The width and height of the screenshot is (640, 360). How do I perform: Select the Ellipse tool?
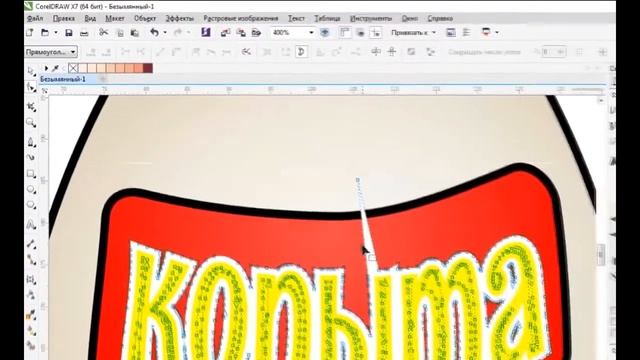pos(31,189)
